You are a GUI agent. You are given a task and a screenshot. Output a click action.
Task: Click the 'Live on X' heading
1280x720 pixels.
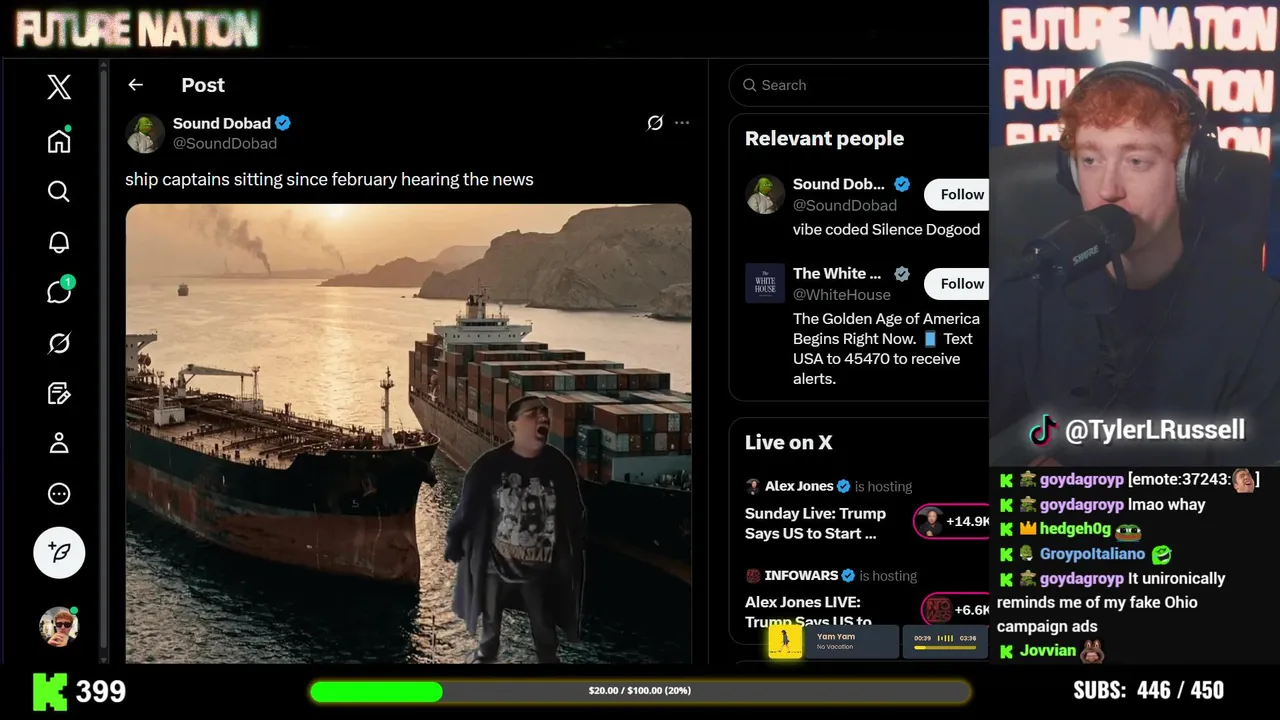(788, 442)
